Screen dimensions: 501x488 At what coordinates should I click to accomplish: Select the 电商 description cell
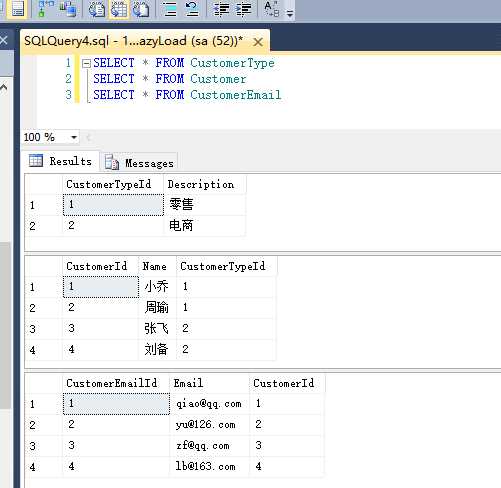click(205, 226)
